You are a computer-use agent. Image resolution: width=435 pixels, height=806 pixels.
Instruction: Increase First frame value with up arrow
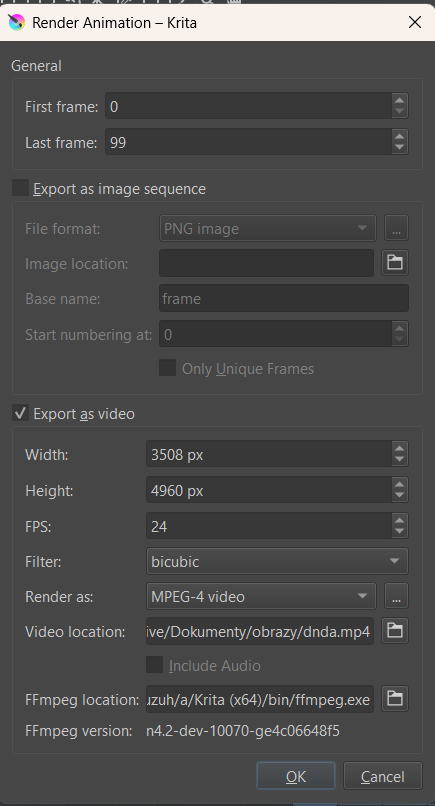(400, 100)
